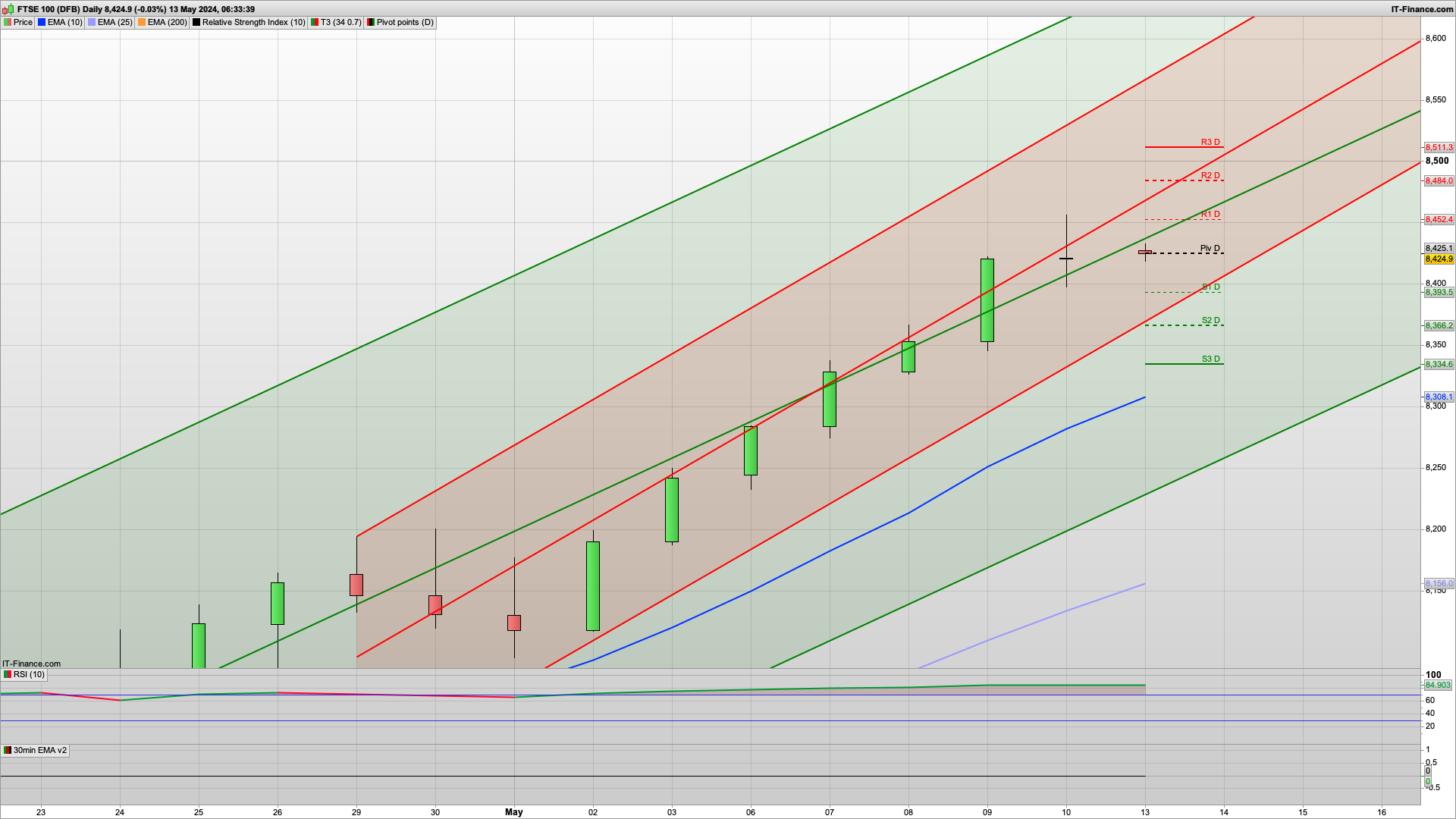Click the candlestick icon beside FTSE 100 title
The height and width of the screenshot is (819, 1456).
pyautogui.click(x=8, y=9)
